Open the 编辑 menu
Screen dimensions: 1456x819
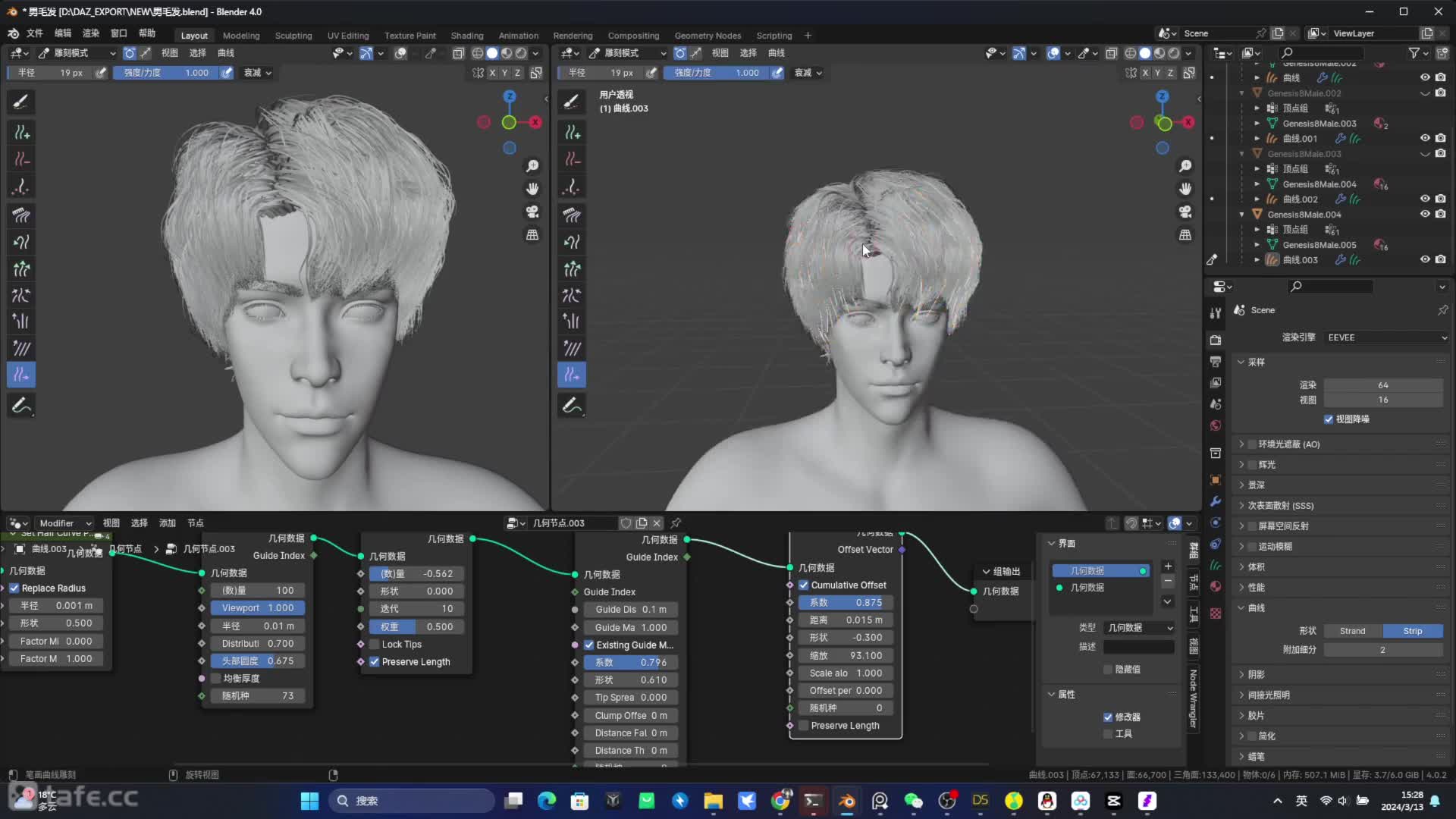pos(63,33)
